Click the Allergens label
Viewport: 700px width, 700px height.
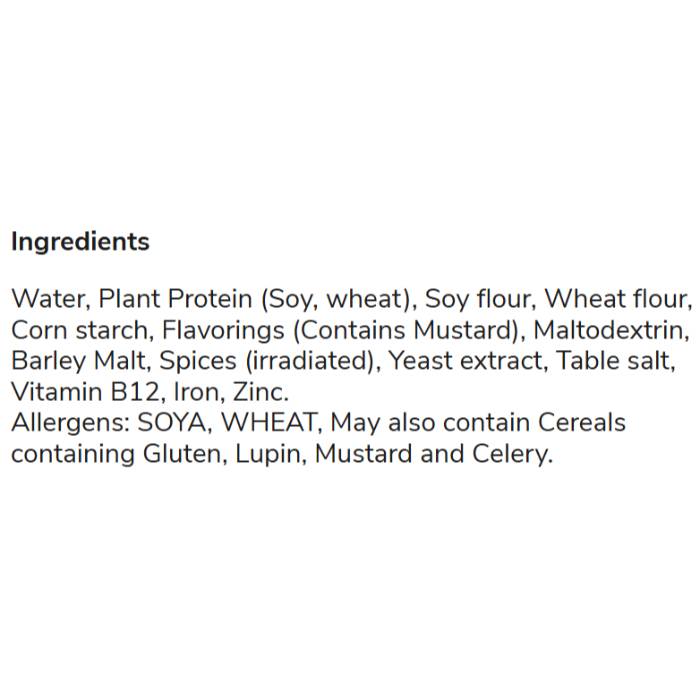coord(58,423)
